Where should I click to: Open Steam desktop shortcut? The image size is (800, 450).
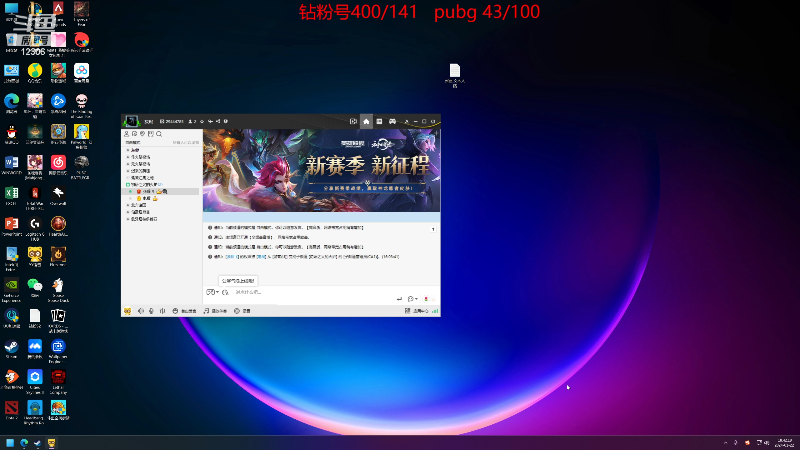pos(12,348)
